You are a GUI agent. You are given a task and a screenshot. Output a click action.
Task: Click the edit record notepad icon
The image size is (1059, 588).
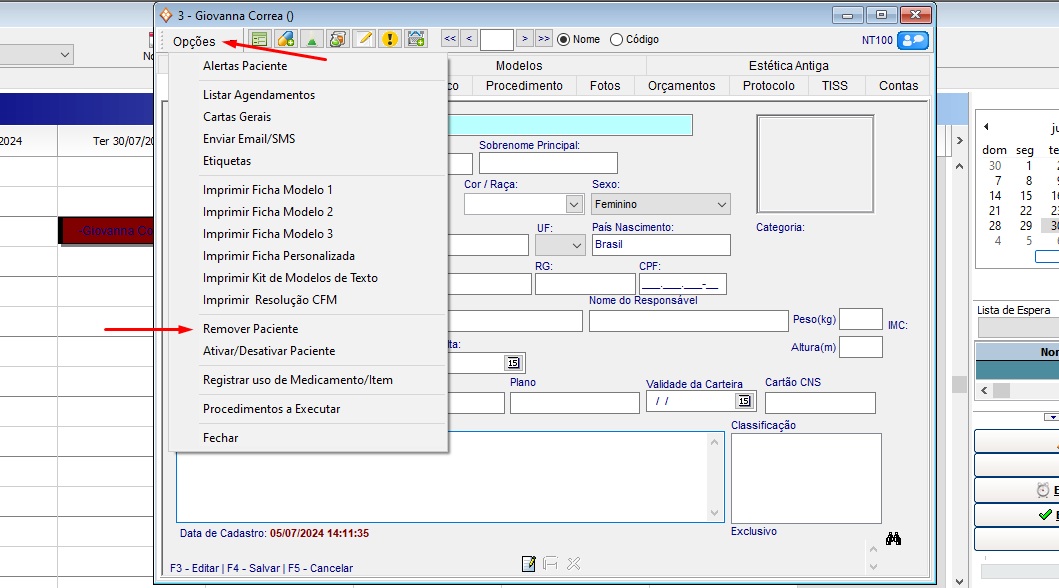(x=529, y=564)
